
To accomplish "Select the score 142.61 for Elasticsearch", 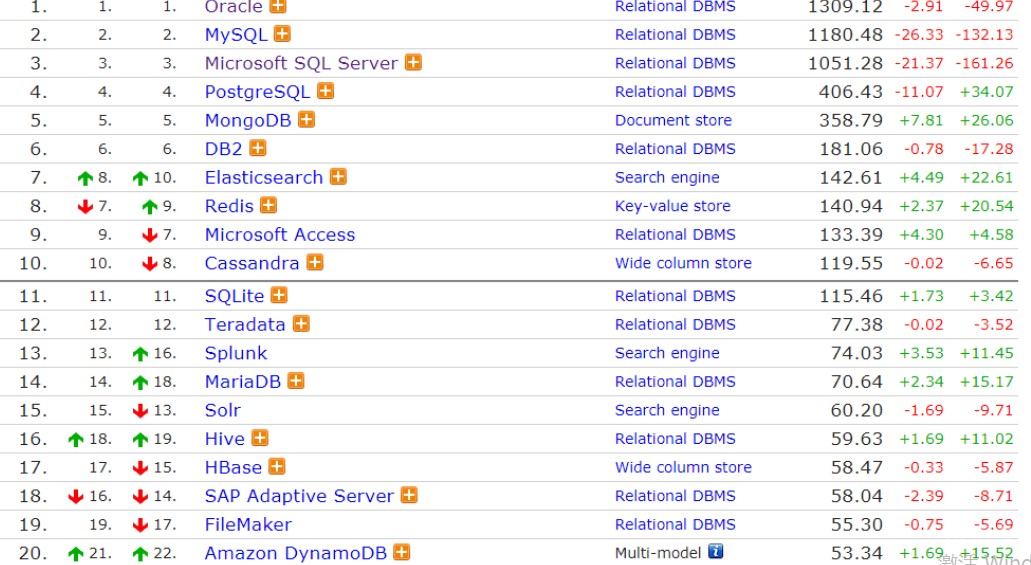I will tap(850, 178).
